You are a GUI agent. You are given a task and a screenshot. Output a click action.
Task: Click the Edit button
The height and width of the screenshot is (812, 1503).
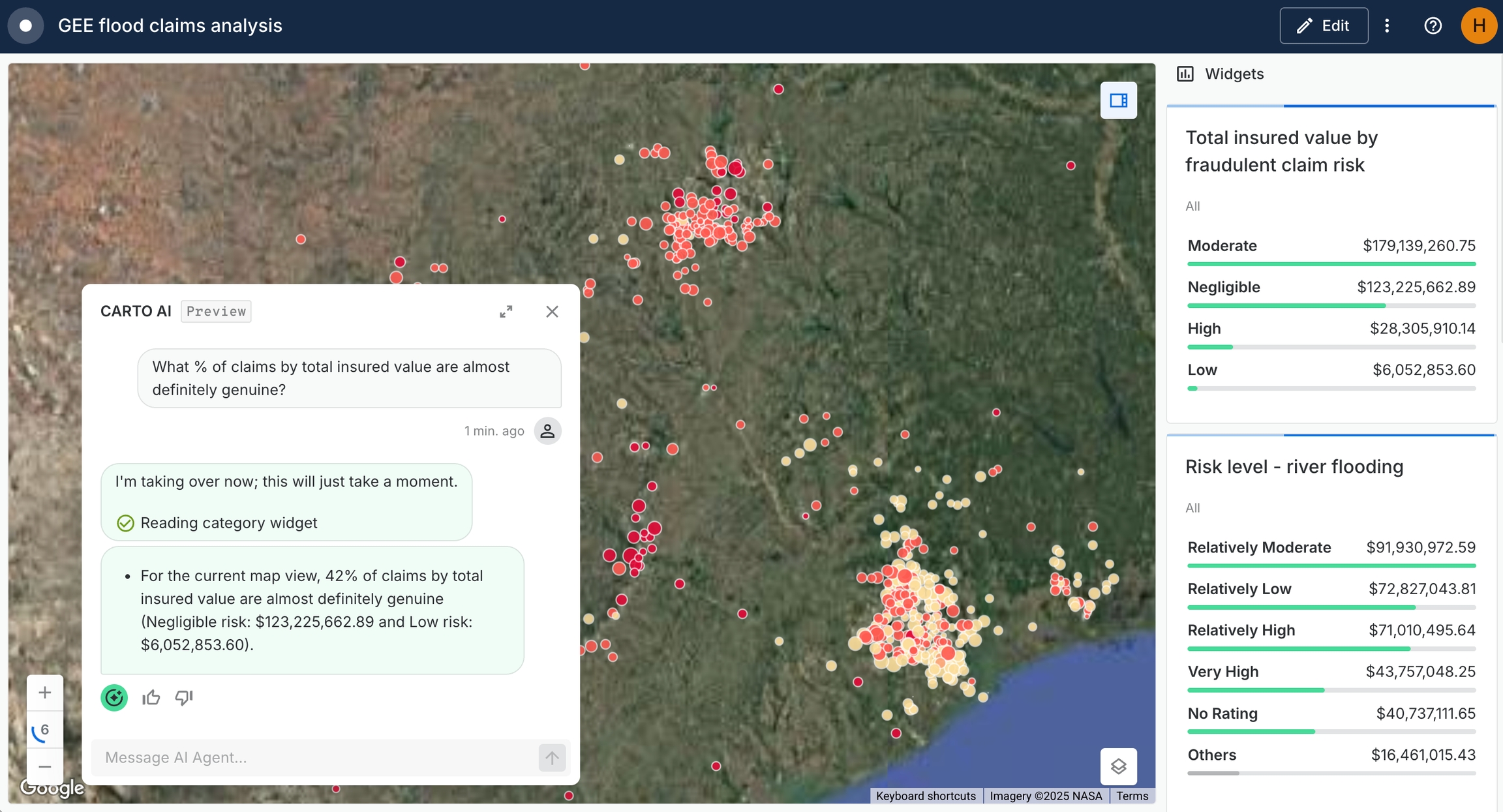point(1324,25)
